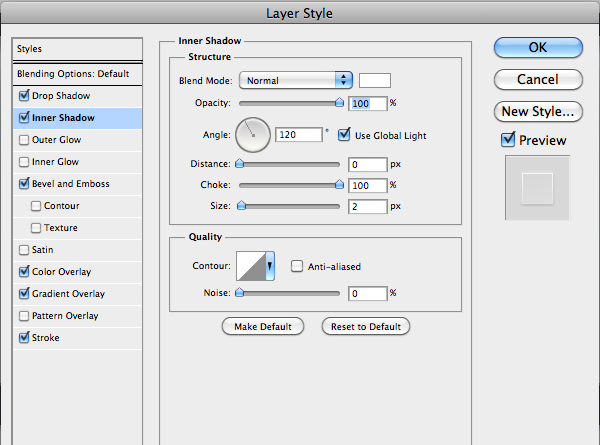Enable the Satin checkbox
600x445 pixels.
(24, 250)
